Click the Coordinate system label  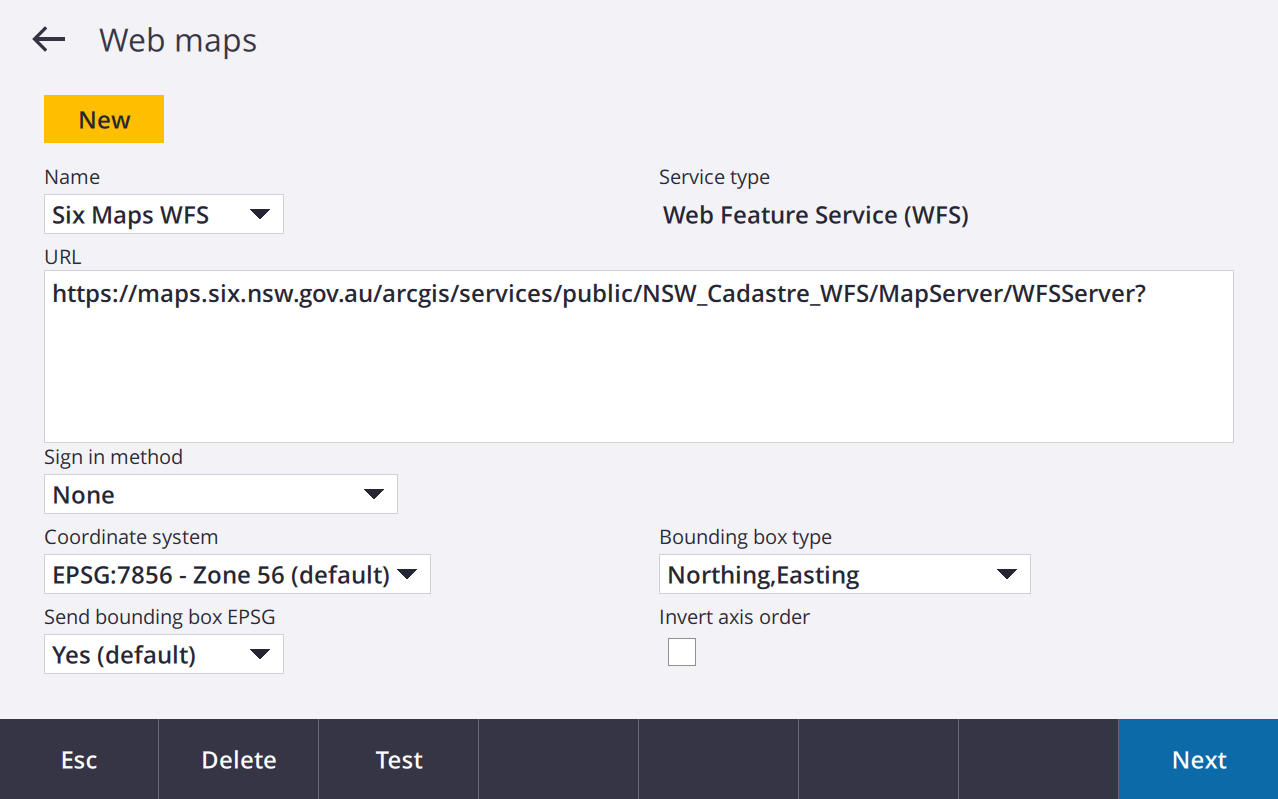tap(131, 537)
